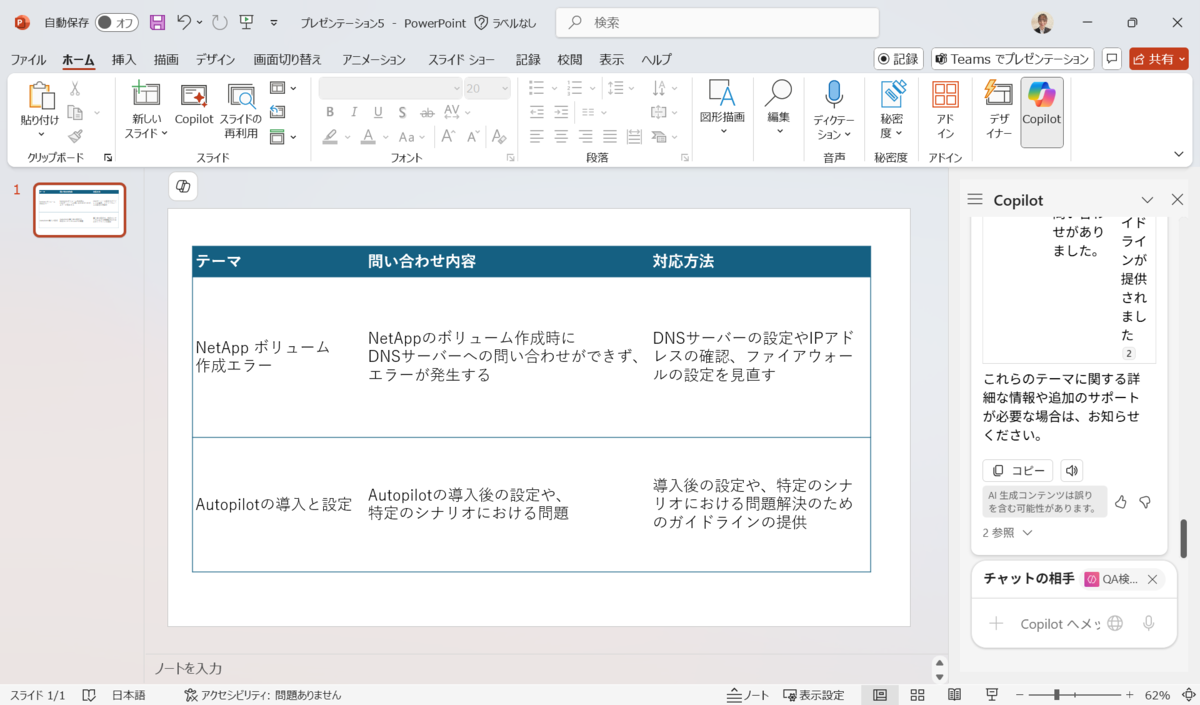Click the Save icon in title bar
Viewport: 1200px width, 705px height.
[157, 22]
